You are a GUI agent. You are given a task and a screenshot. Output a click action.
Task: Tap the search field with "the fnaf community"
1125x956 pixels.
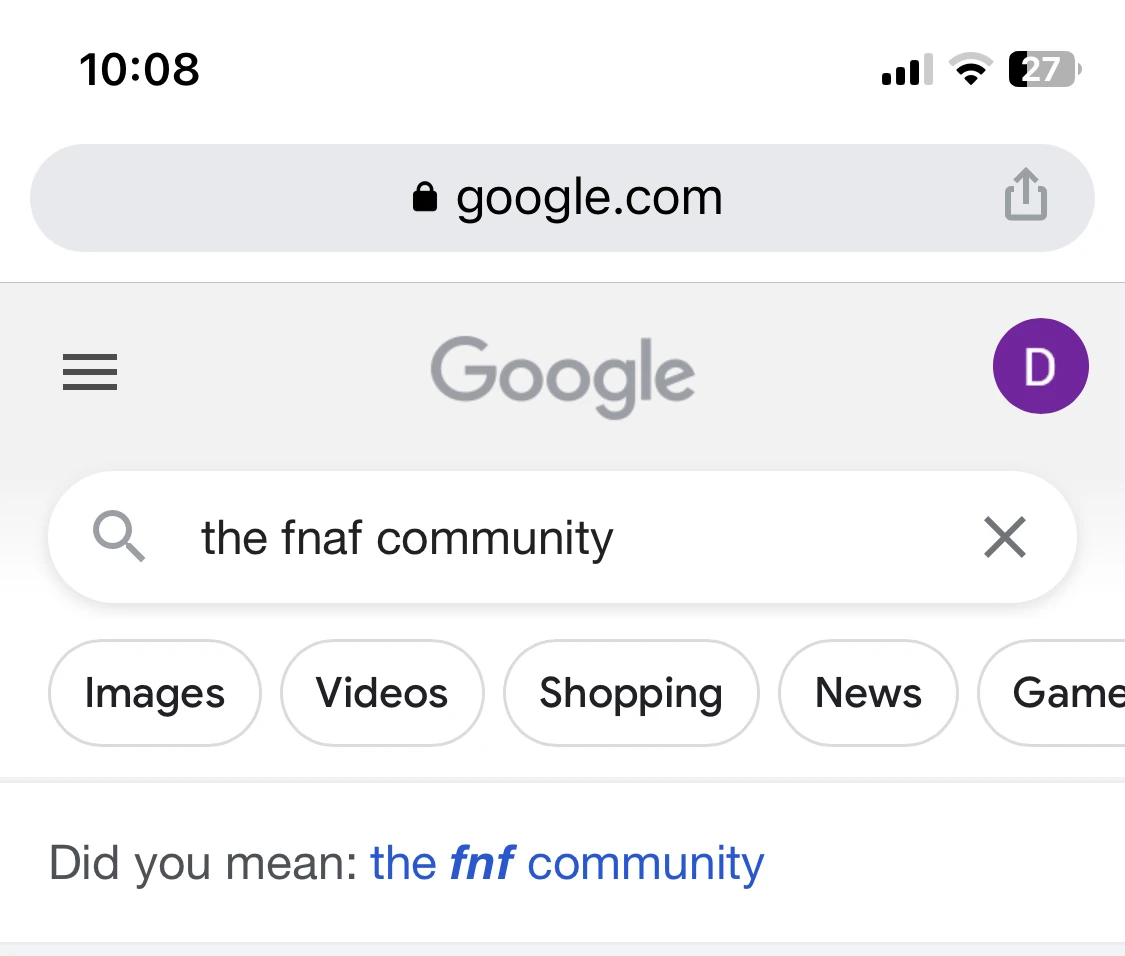point(500,538)
